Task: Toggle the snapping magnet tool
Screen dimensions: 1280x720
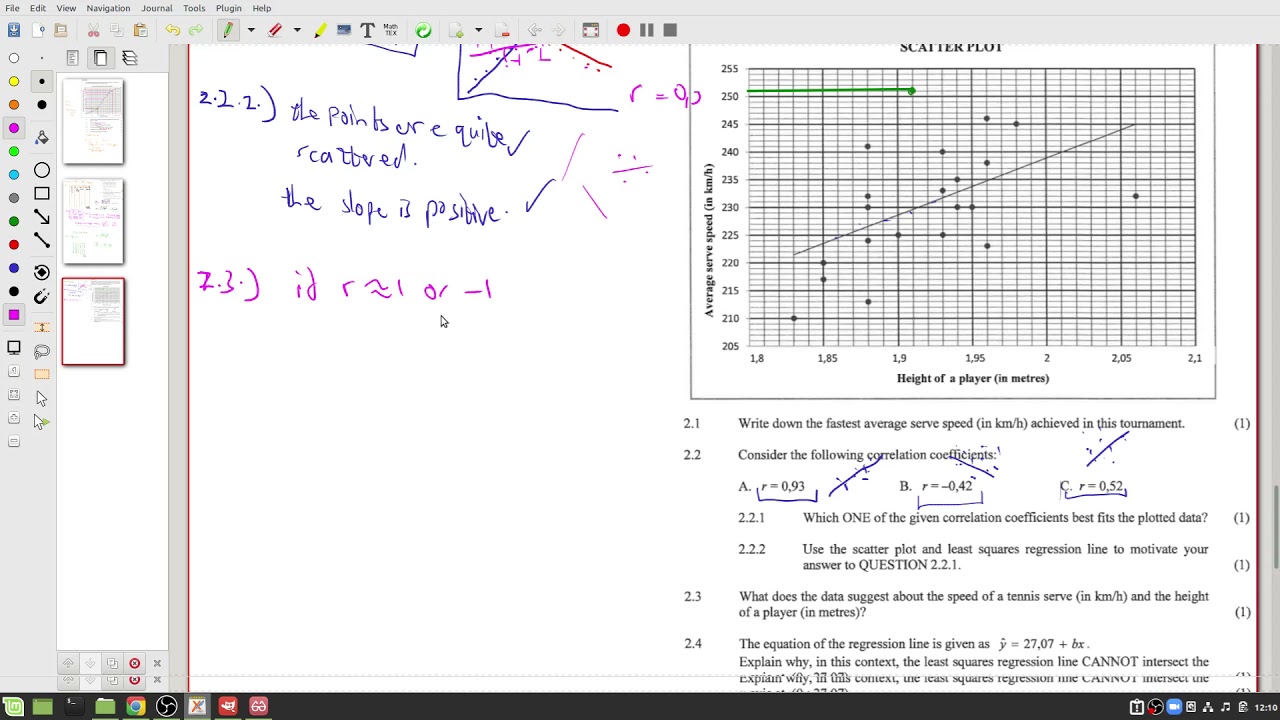Action: 42,297
